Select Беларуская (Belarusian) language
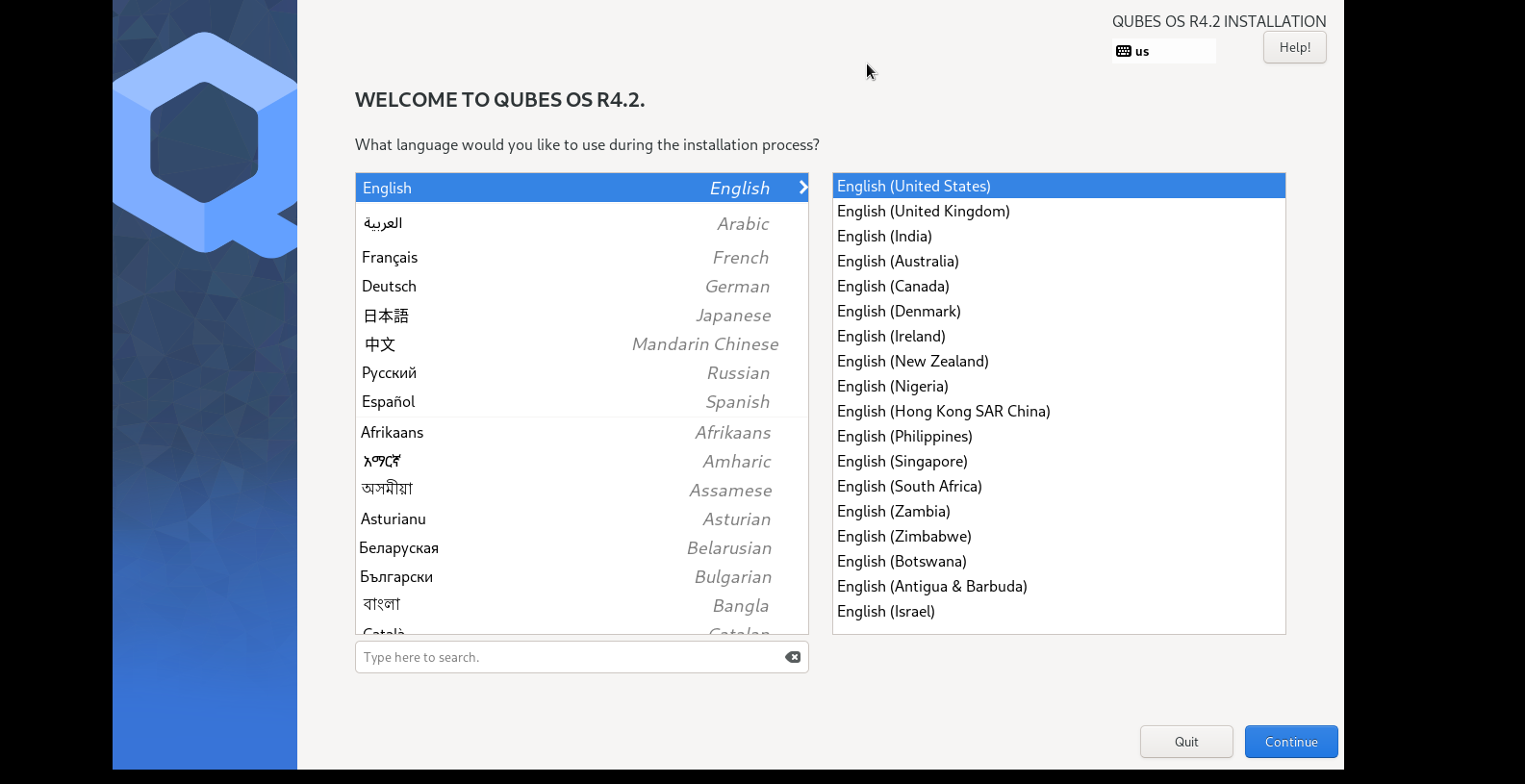Screen dimensions: 1525x784 582,548
